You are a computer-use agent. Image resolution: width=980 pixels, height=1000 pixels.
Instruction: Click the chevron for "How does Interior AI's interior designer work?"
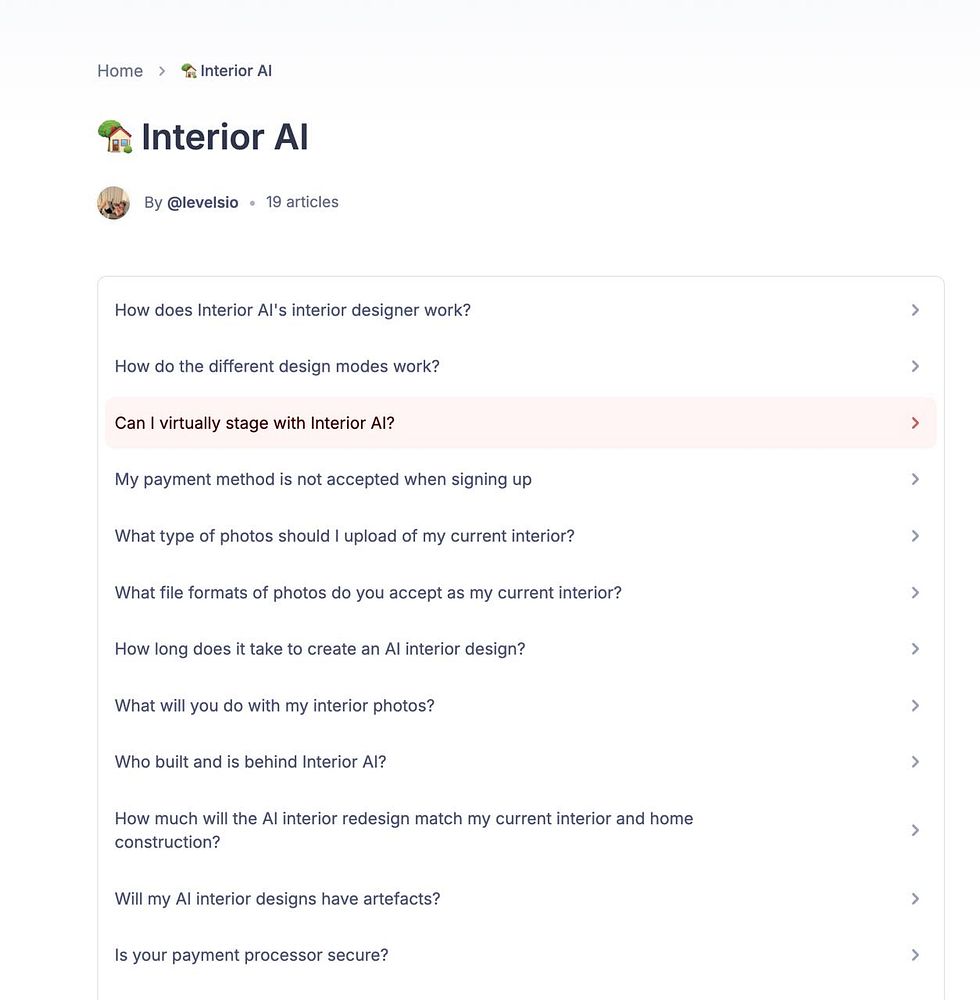[x=915, y=310]
